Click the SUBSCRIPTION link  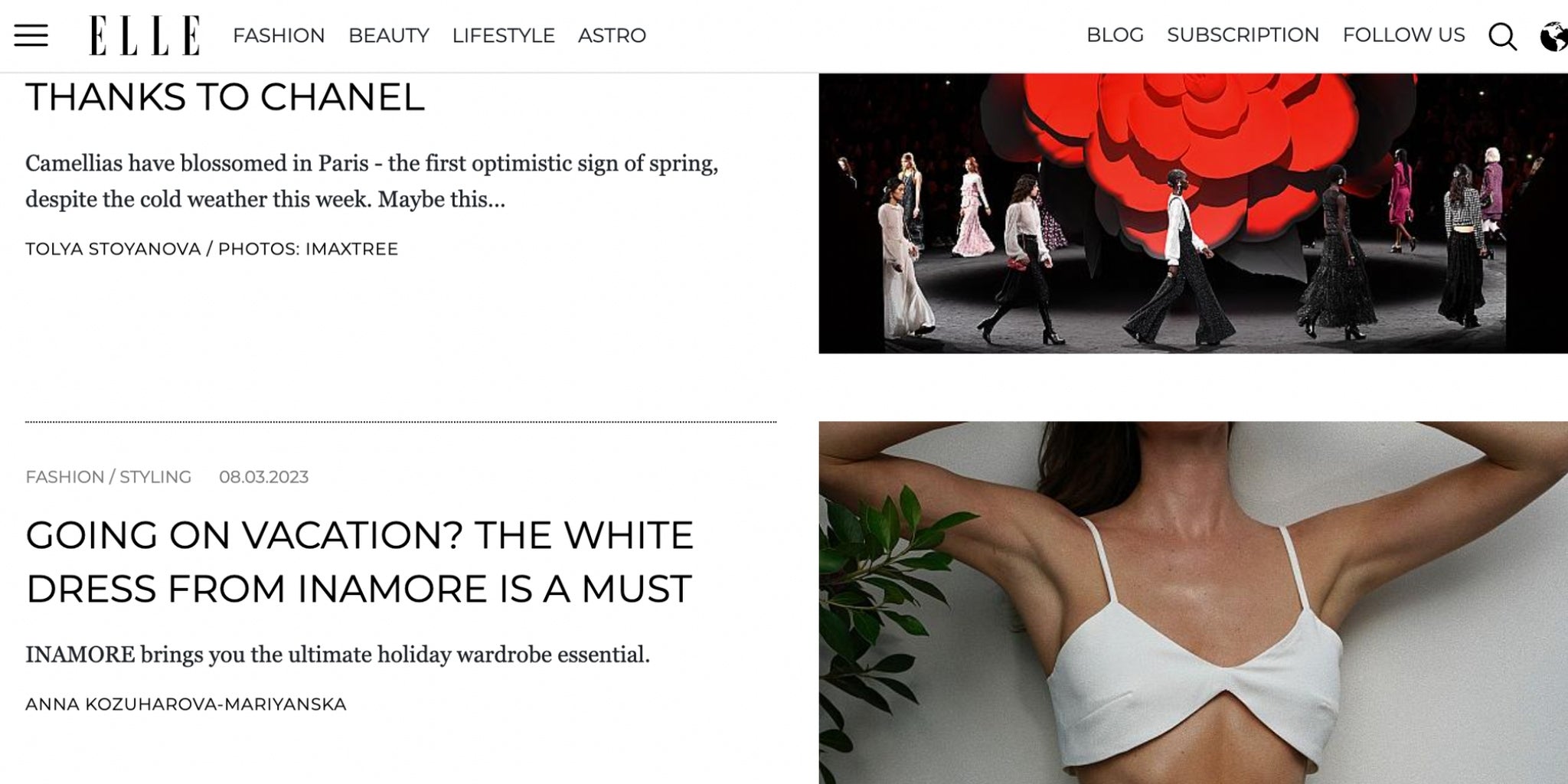pos(1243,35)
